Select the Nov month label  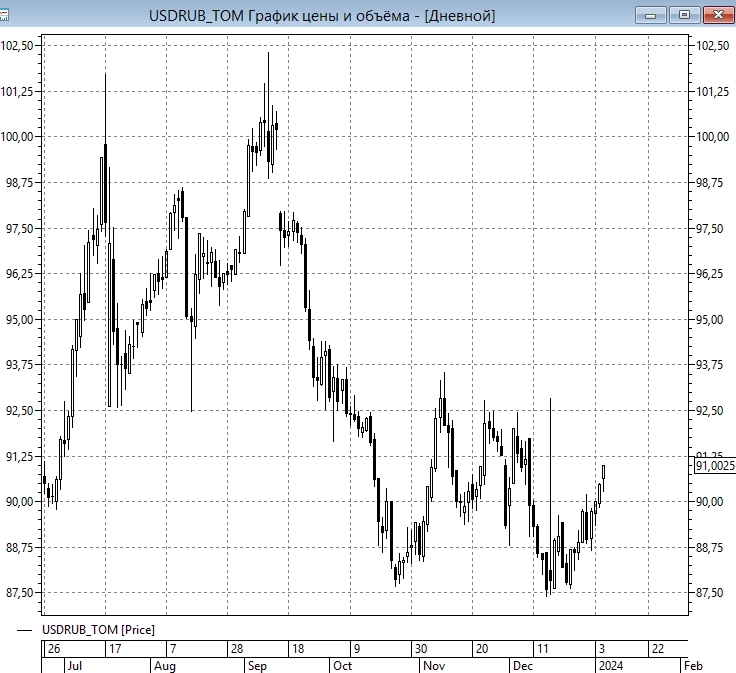click(434, 665)
